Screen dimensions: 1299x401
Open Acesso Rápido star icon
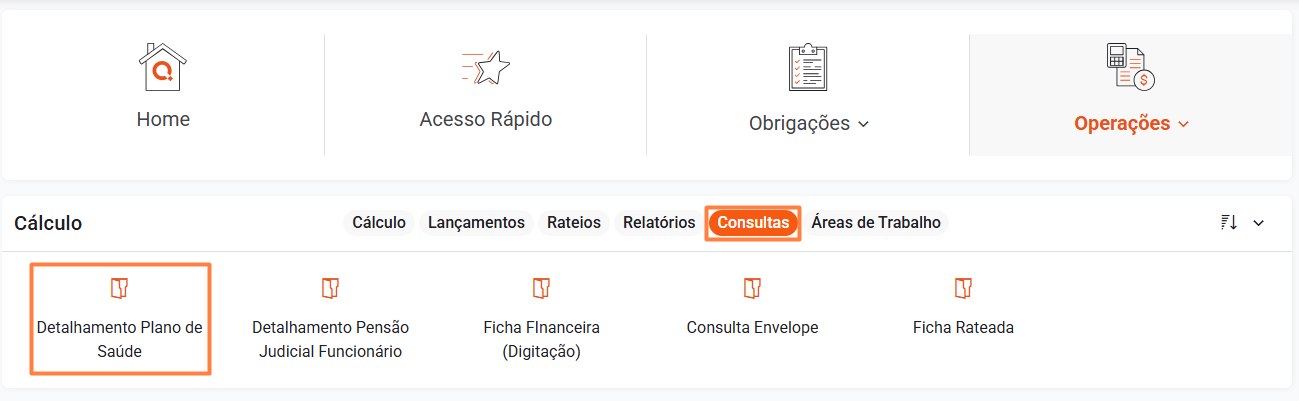click(x=486, y=68)
